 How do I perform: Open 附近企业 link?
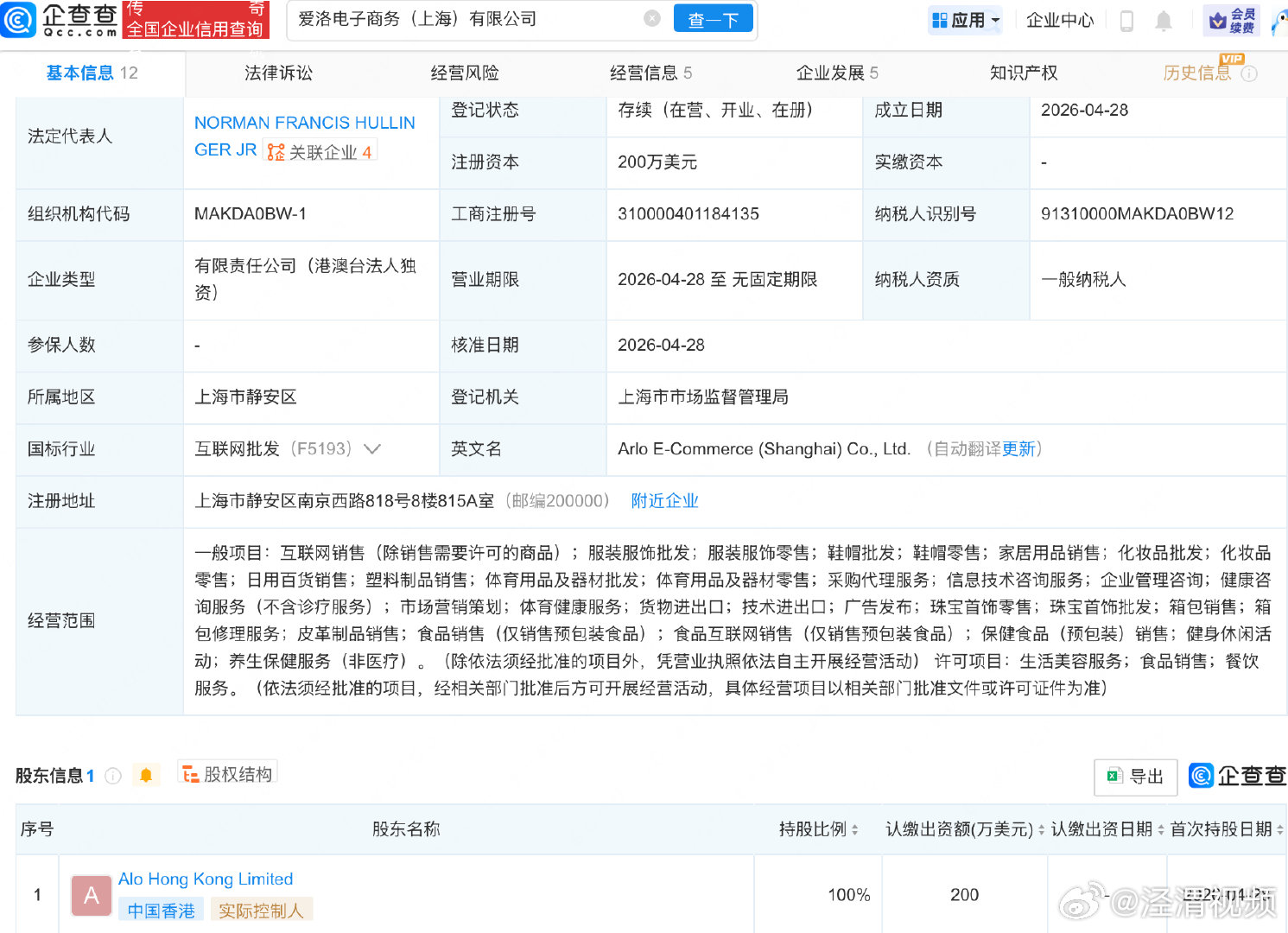coord(664,501)
